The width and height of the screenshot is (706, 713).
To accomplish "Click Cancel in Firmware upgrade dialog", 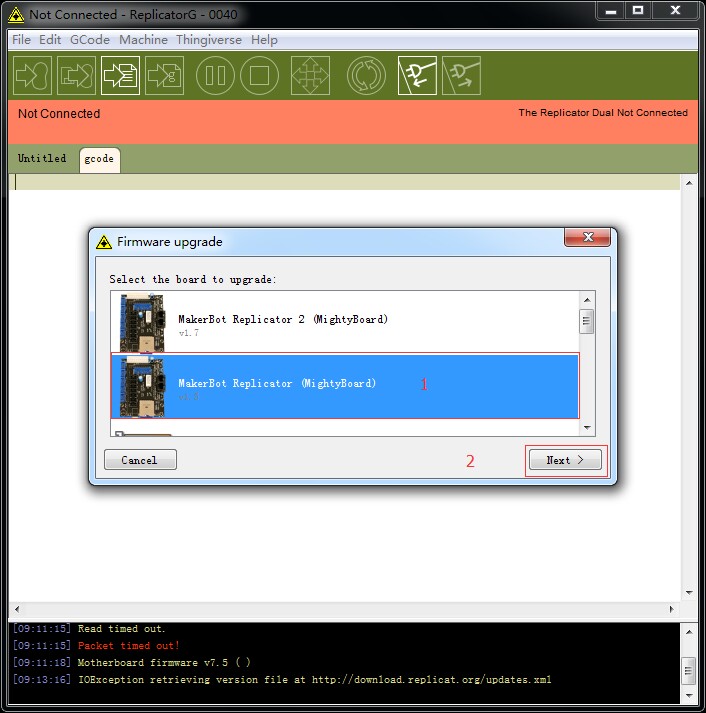I will pos(140,460).
